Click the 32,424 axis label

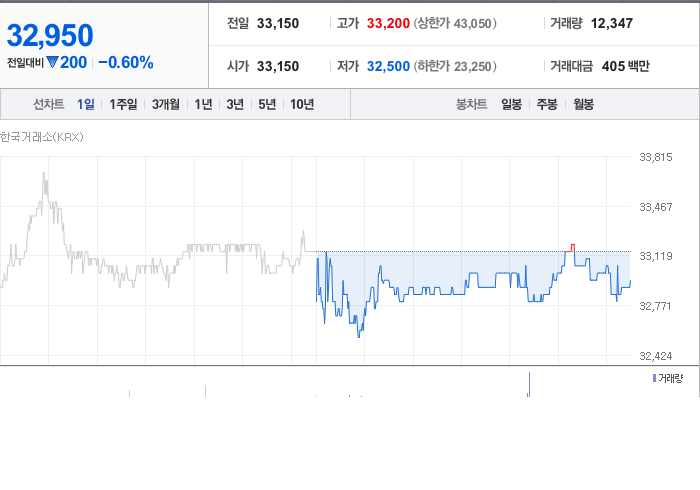[655, 356]
